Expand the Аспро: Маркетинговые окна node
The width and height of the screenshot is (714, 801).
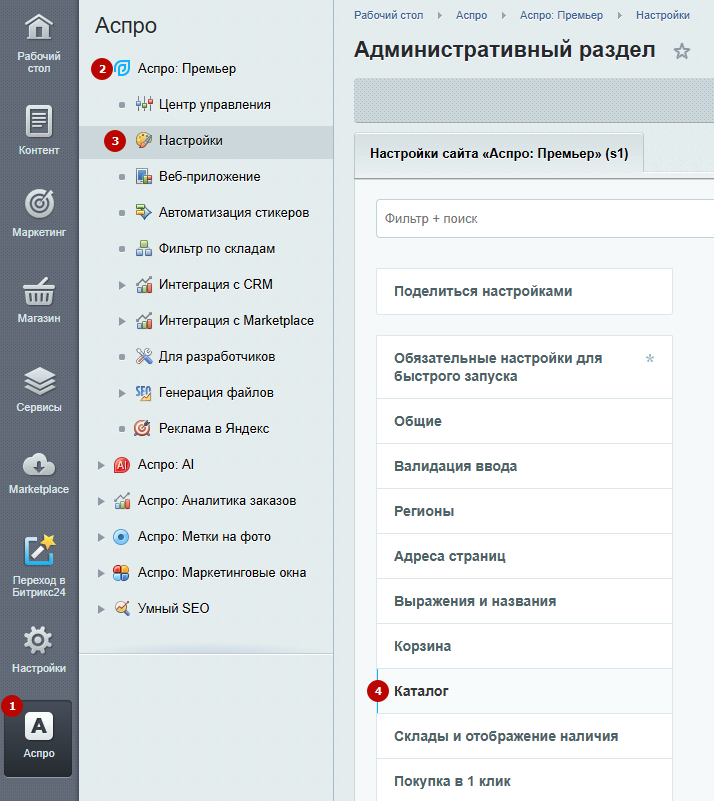point(101,573)
